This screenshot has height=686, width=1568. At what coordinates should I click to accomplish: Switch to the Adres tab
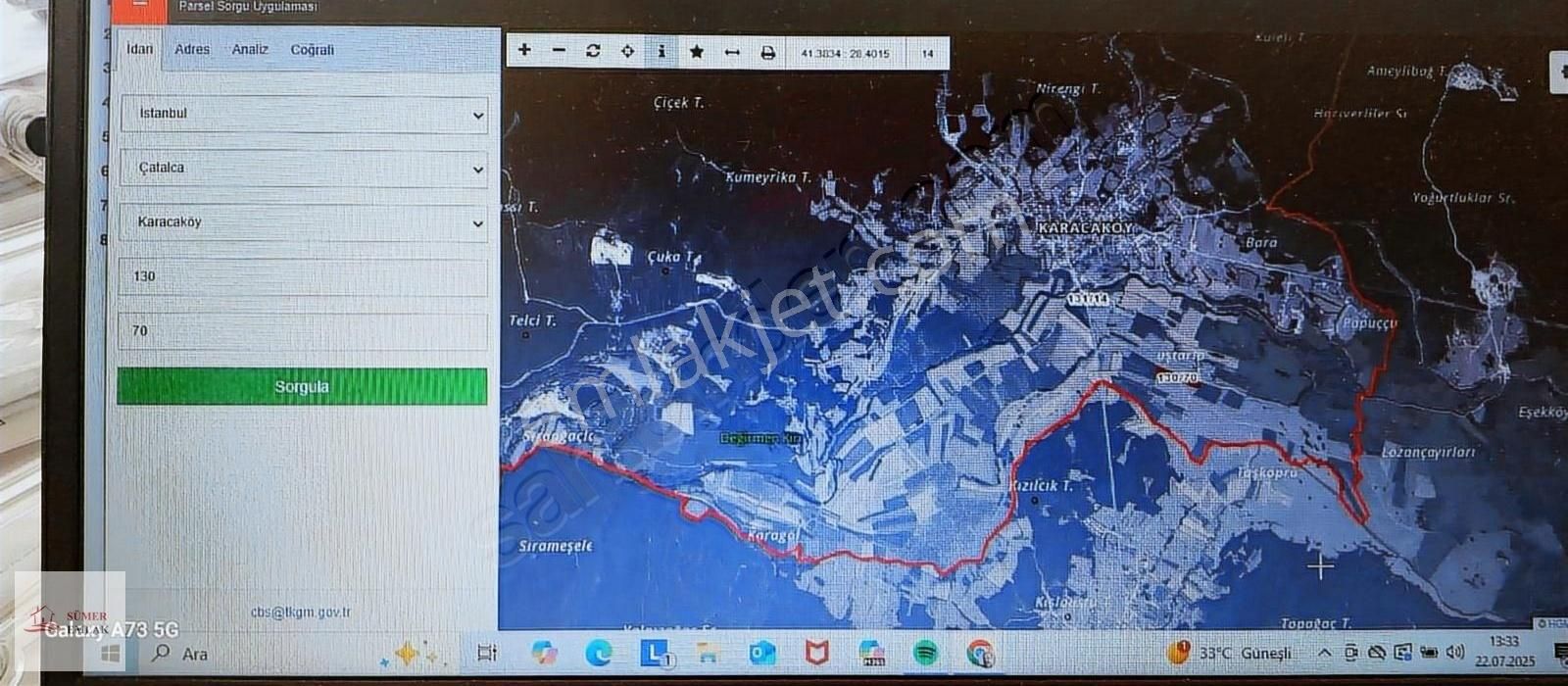tap(192, 49)
